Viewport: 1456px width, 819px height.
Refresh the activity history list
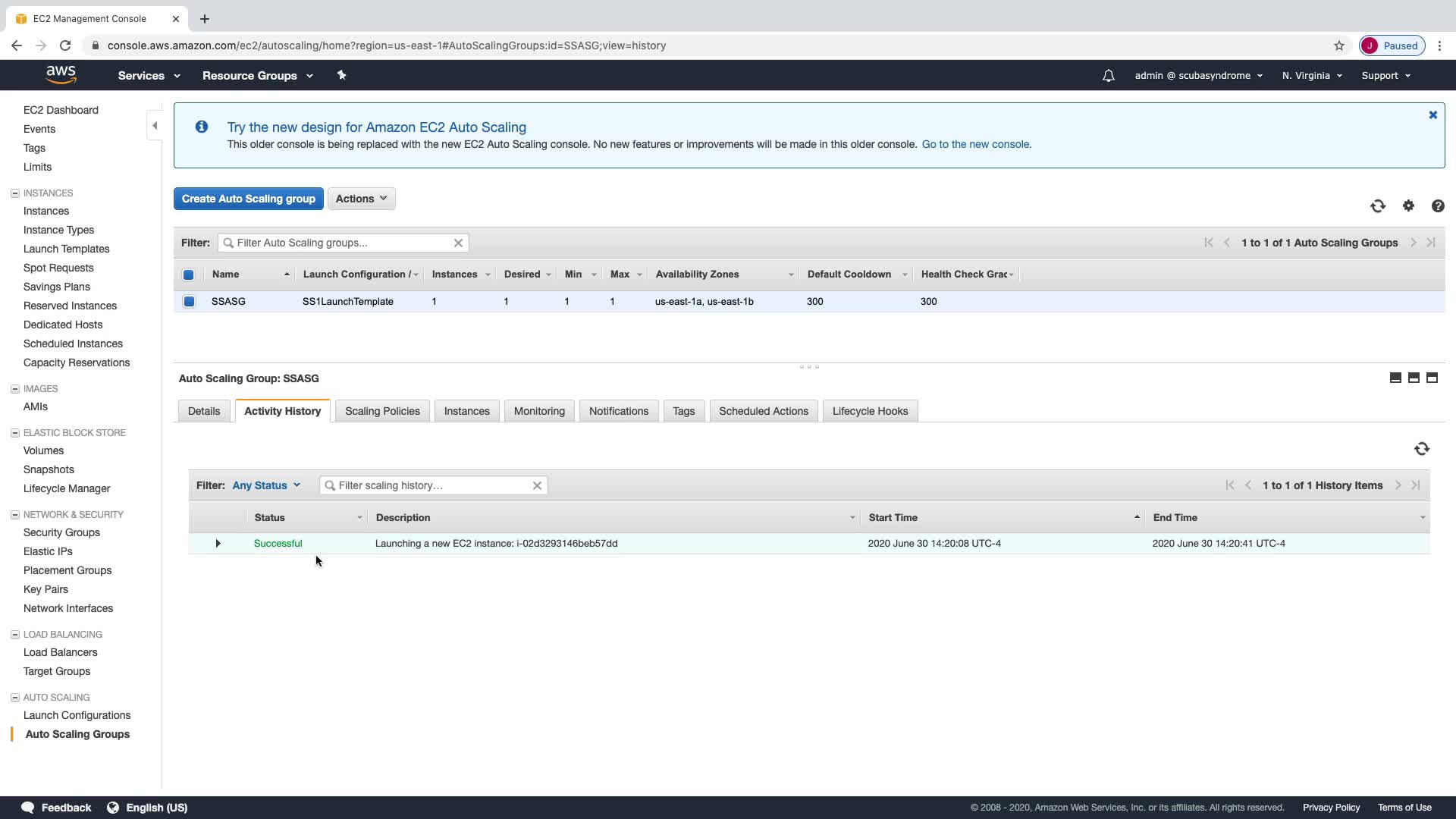[1422, 449]
